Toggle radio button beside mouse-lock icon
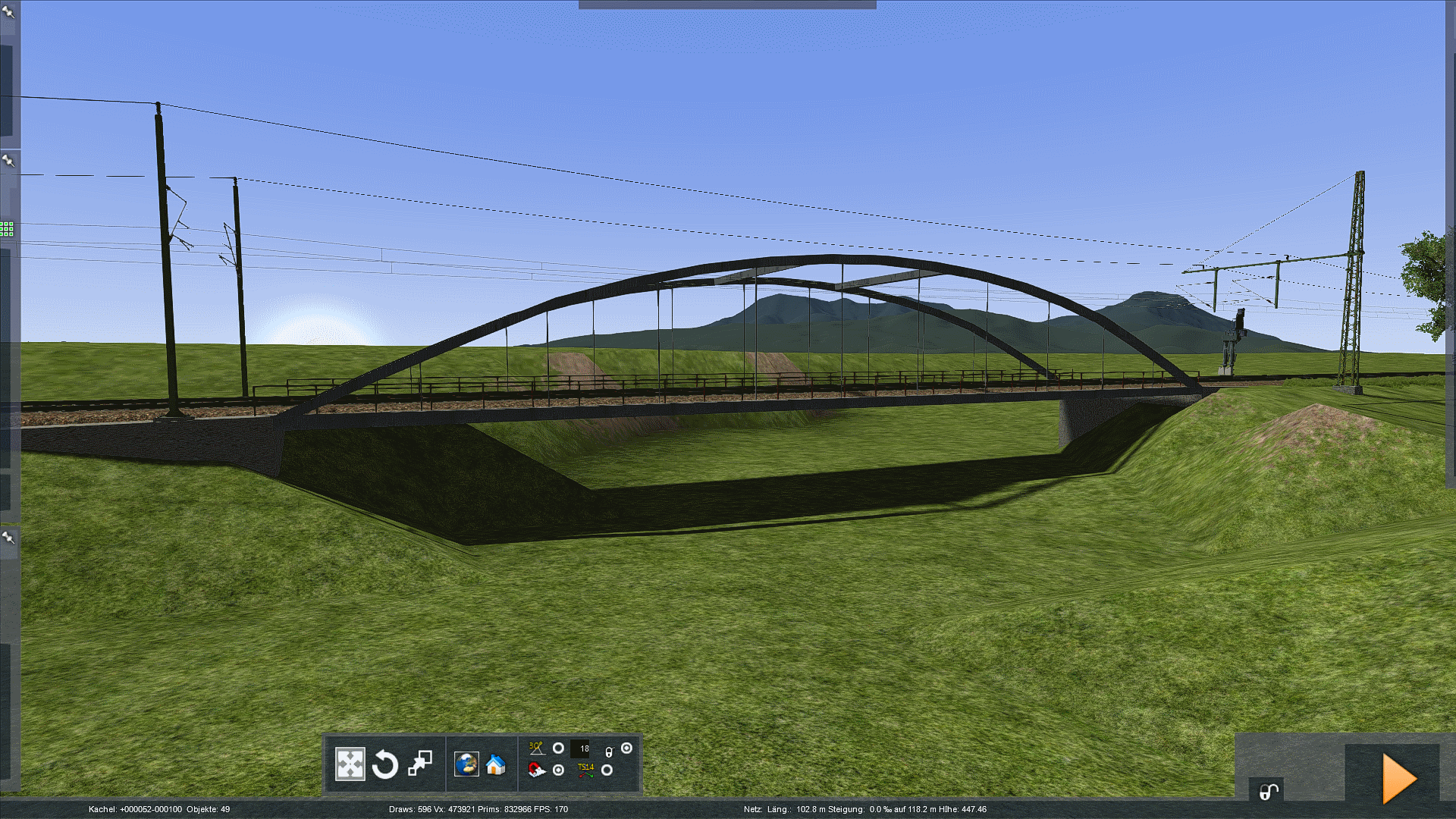Image resolution: width=1456 pixels, height=819 pixels. (626, 748)
